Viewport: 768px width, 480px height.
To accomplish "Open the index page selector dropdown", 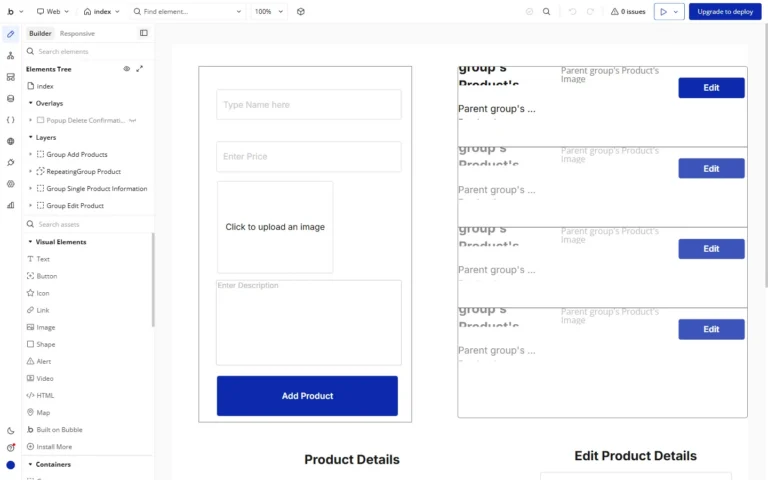I will 101,11.
